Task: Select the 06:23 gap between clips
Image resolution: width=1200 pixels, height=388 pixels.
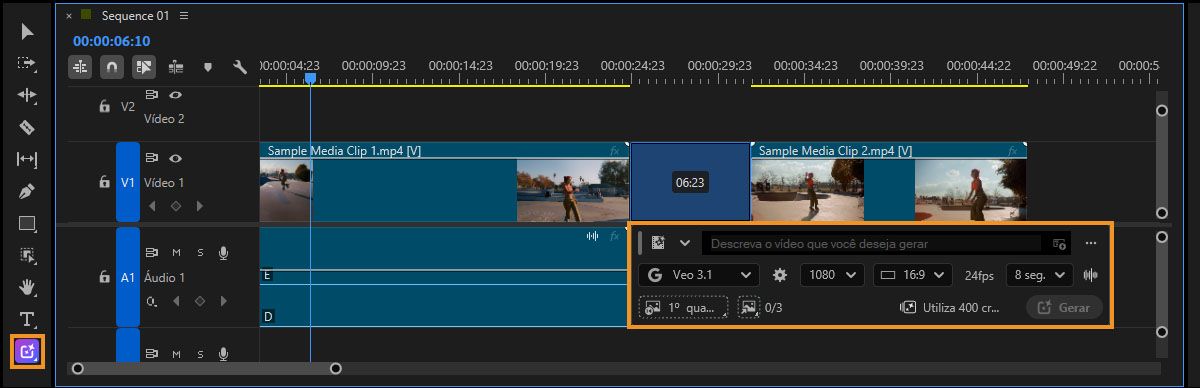Action: coord(690,182)
